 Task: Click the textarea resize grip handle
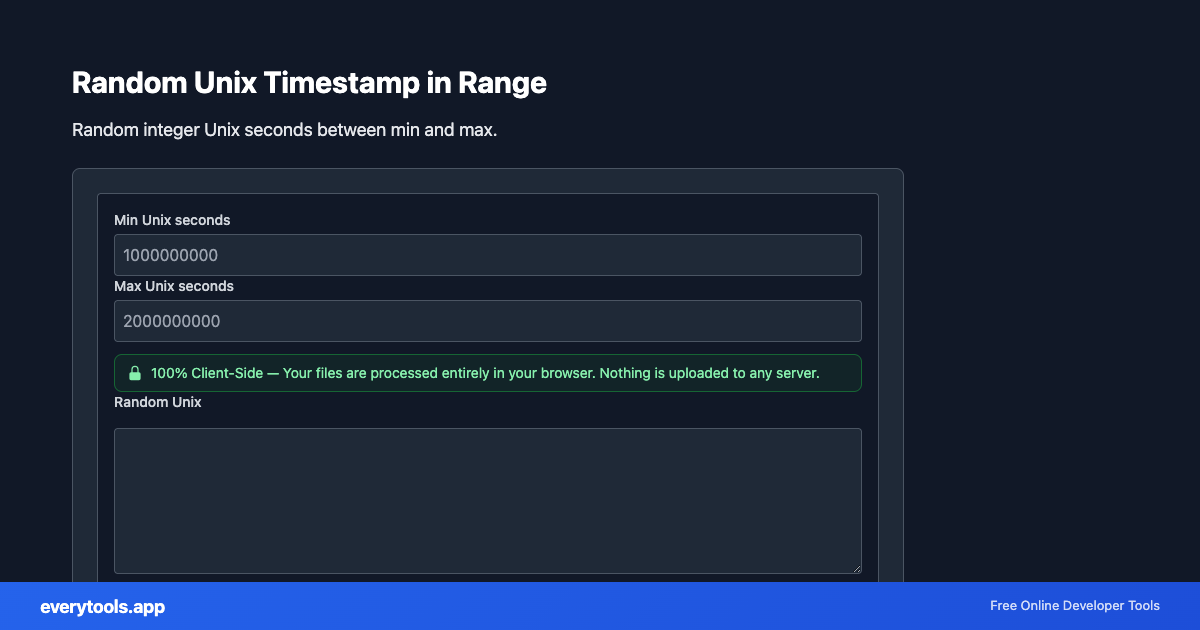pyautogui.click(x=856, y=568)
